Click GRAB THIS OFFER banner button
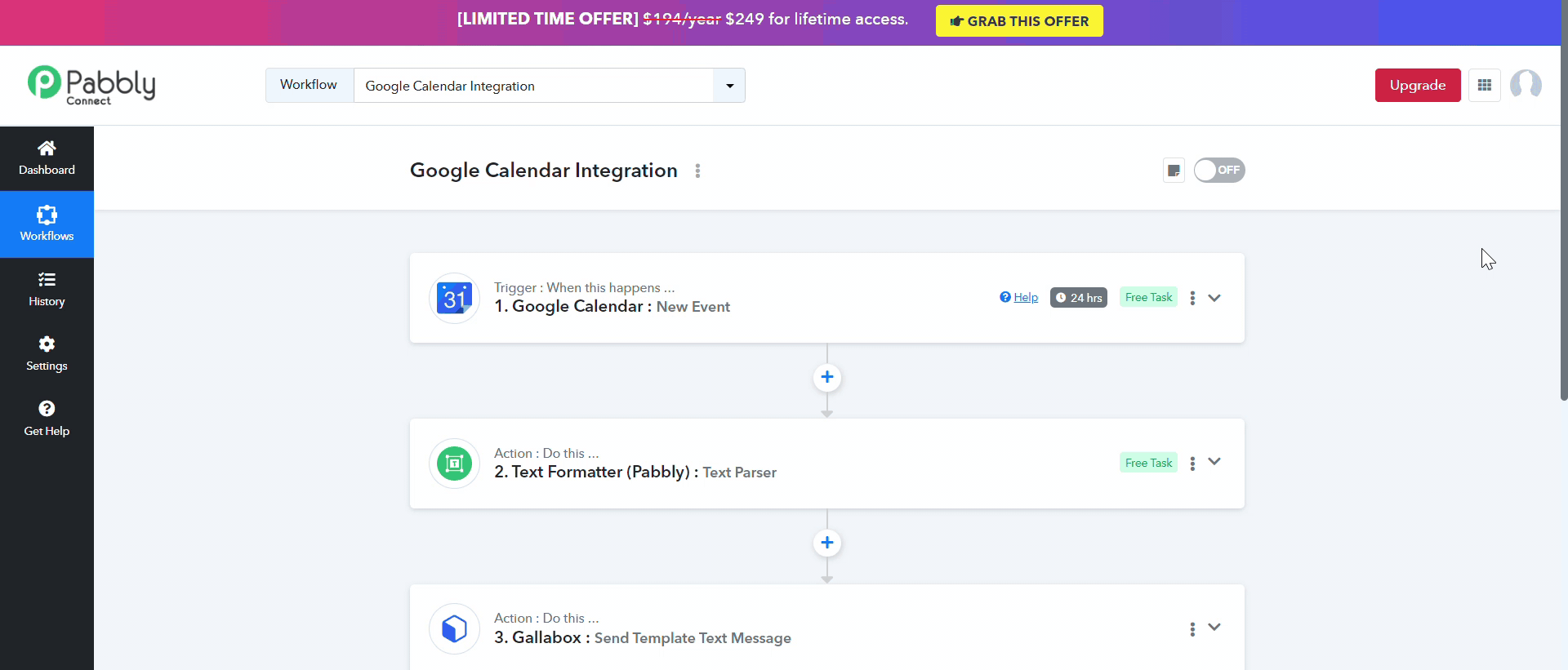1568x670 pixels. click(x=1018, y=21)
